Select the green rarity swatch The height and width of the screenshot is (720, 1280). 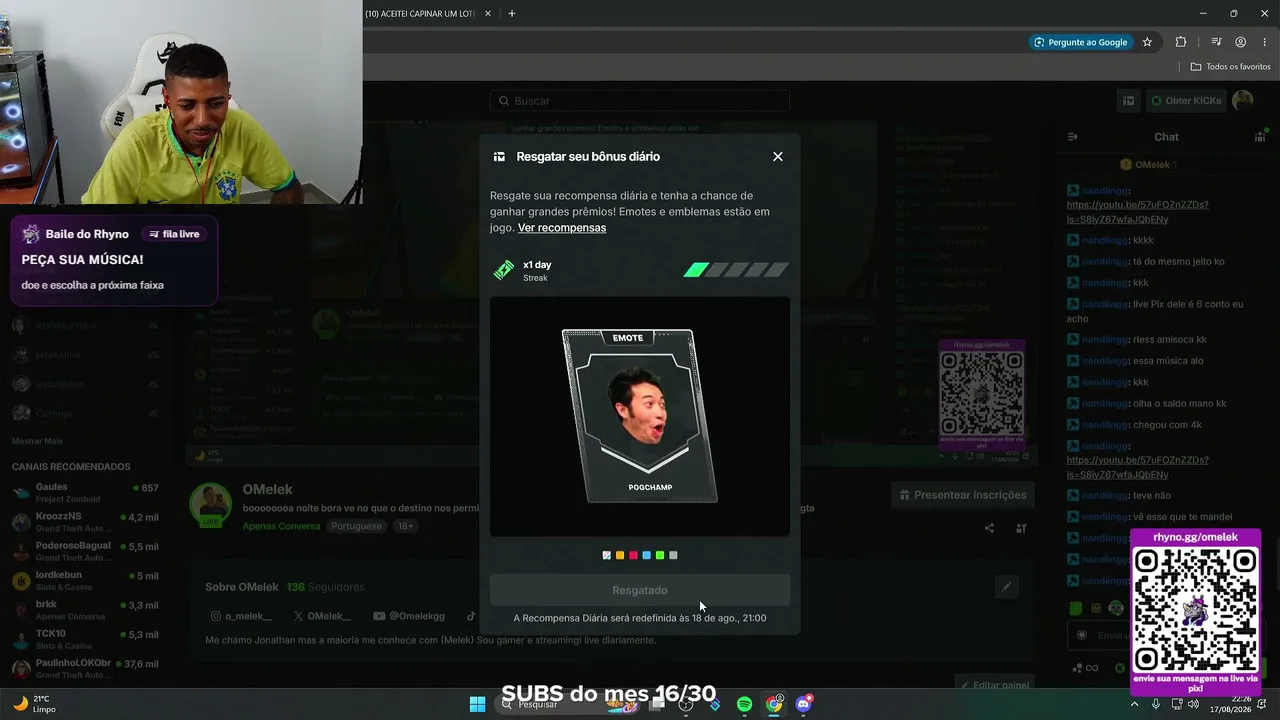point(660,555)
